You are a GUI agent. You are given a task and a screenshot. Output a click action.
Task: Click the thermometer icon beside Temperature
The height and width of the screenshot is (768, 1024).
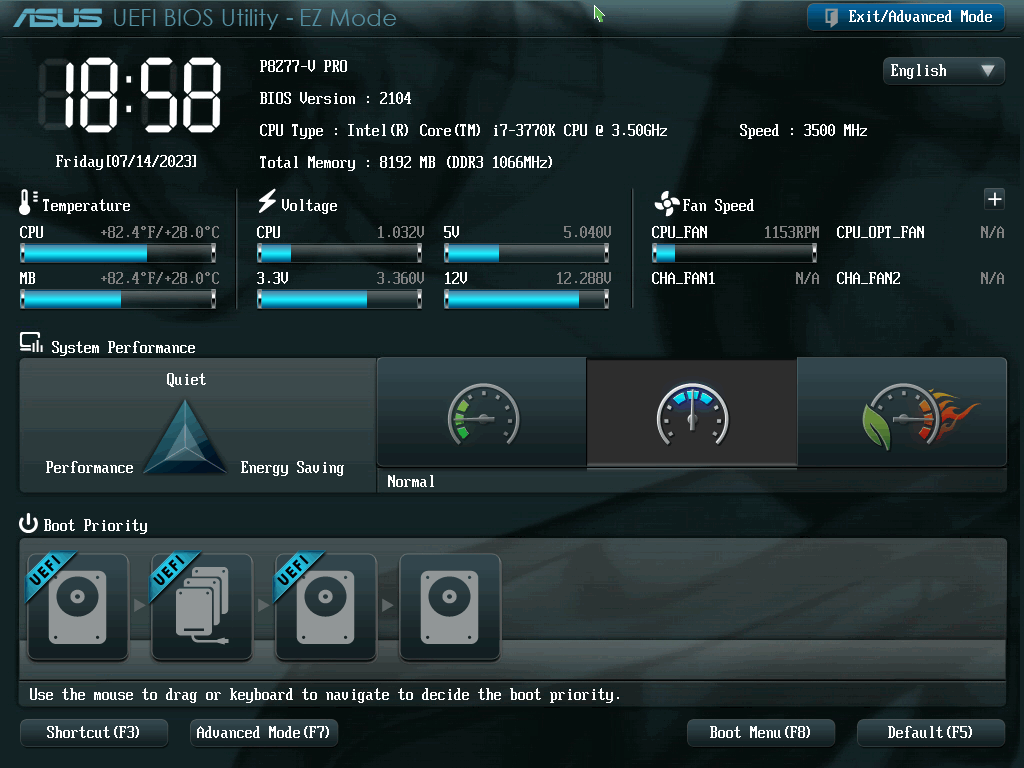(27, 202)
